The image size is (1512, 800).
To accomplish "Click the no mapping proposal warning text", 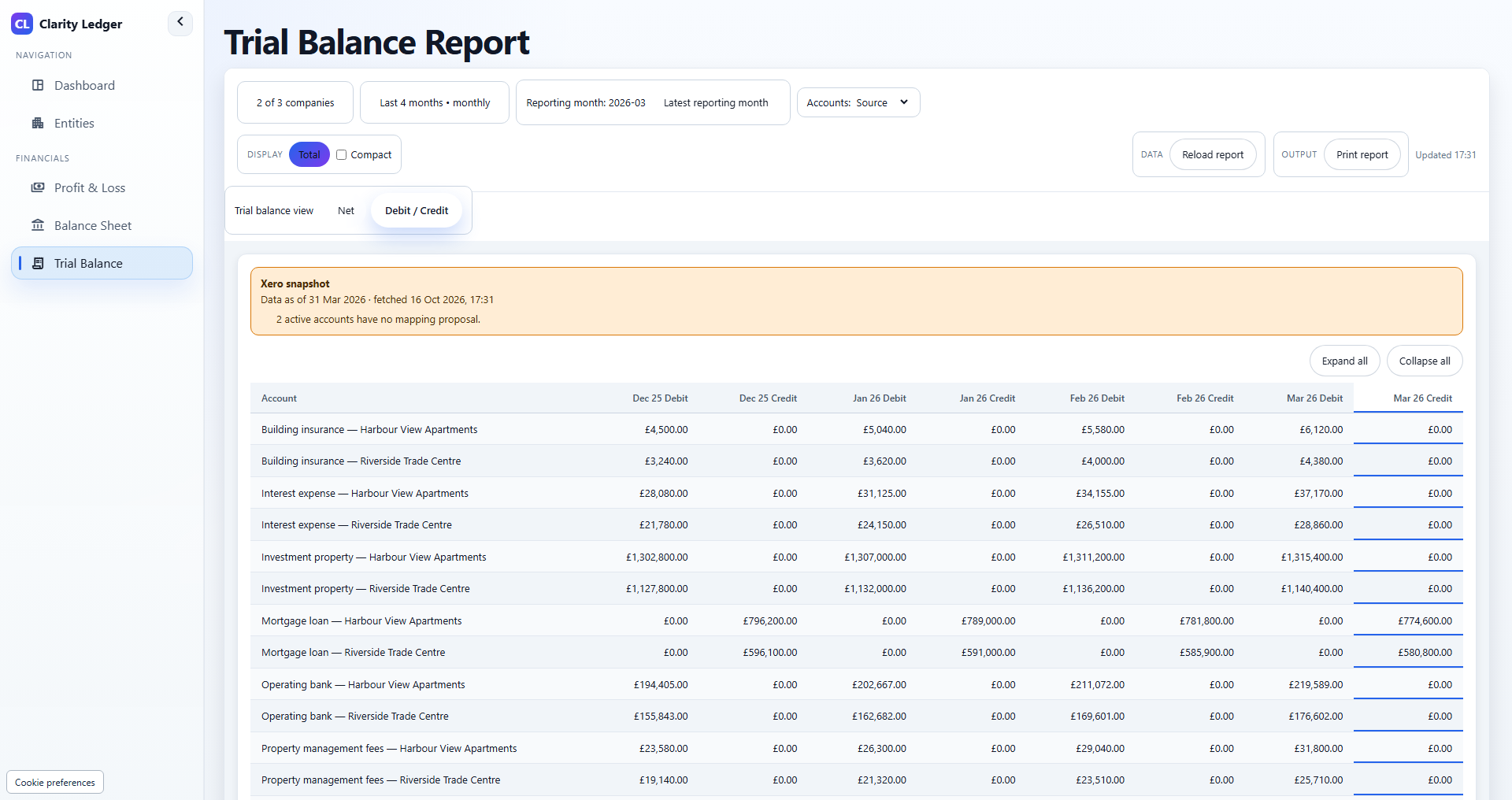I will (378, 319).
